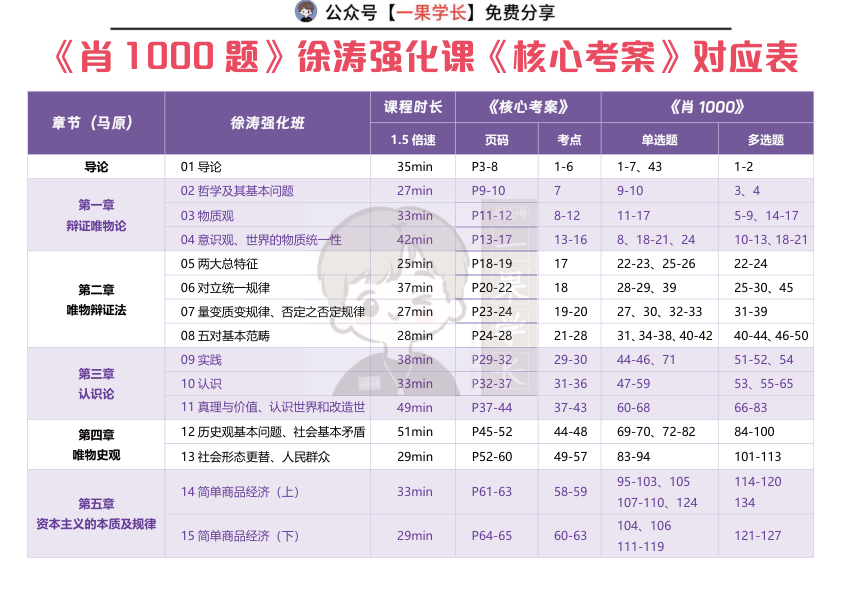Image resolution: width=842 pixels, height=596 pixels.
Task: Click the 导论 chapter cell
Action: click(96, 167)
